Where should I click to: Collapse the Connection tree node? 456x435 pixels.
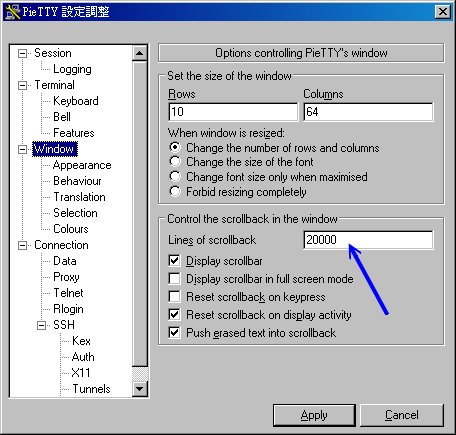(22, 245)
